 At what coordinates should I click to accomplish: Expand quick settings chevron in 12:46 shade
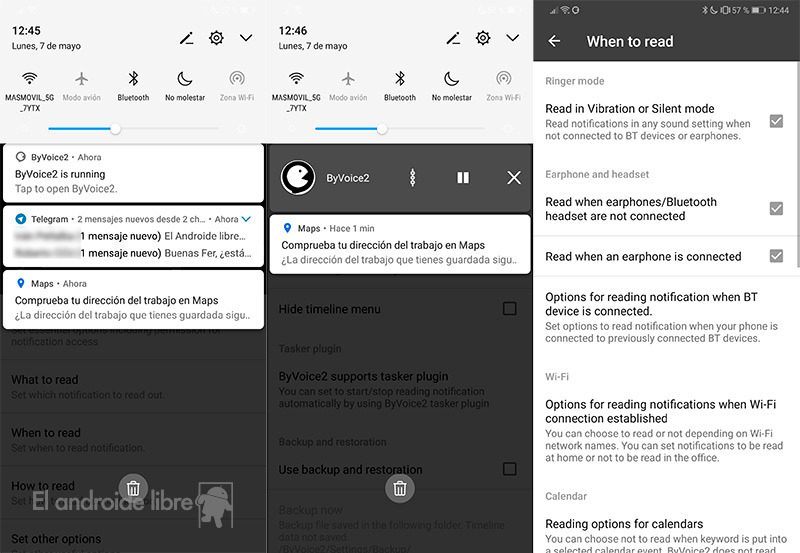(513, 38)
